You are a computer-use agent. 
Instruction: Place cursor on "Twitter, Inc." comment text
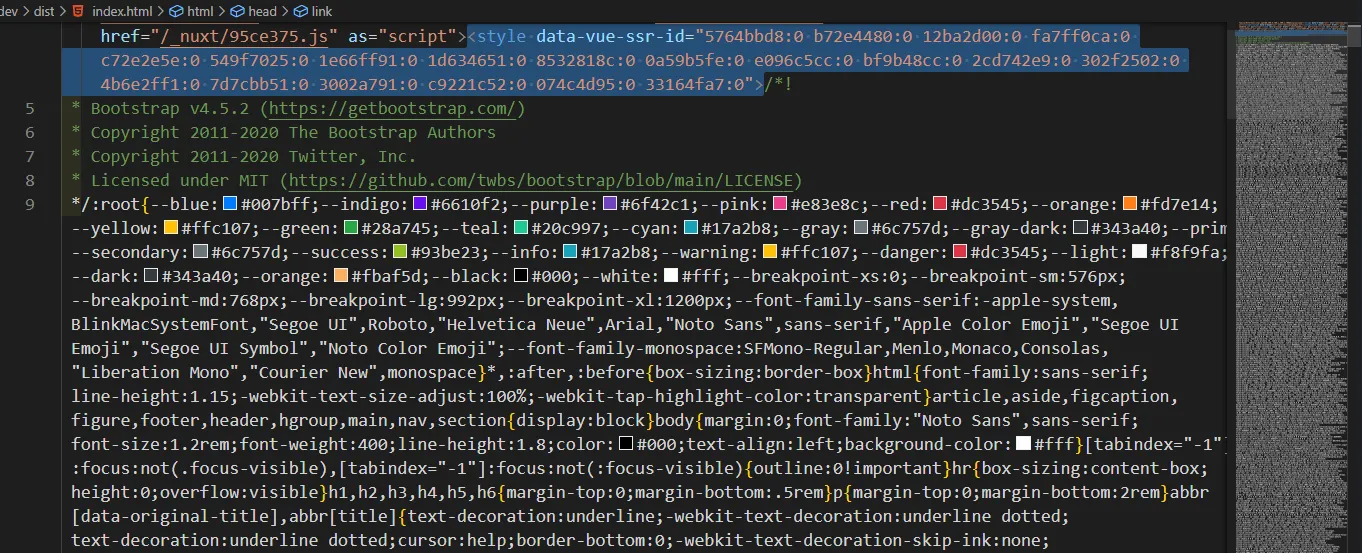click(352, 156)
